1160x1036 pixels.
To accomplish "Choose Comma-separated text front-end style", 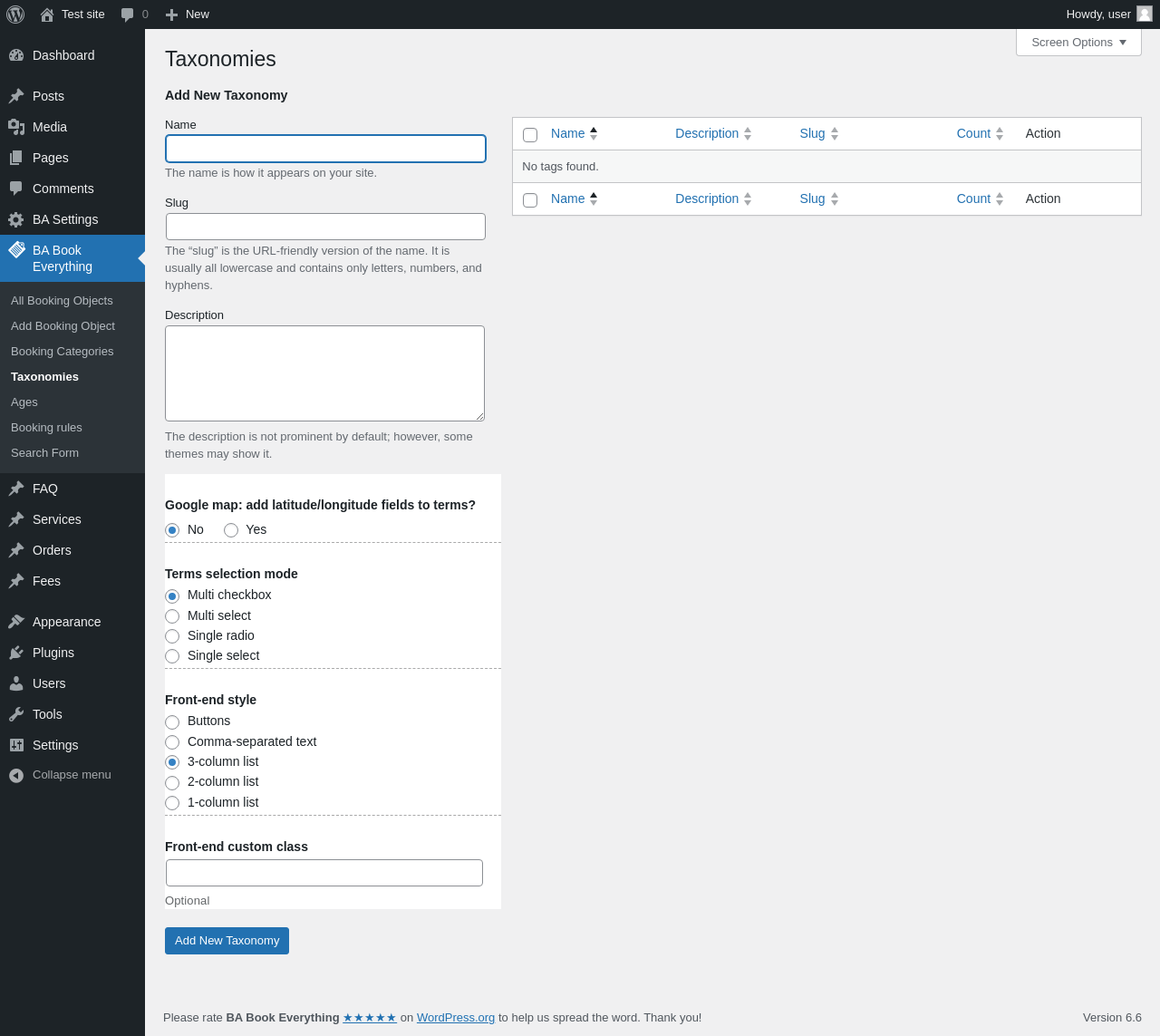I will pyautogui.click(x=172, y=742).
